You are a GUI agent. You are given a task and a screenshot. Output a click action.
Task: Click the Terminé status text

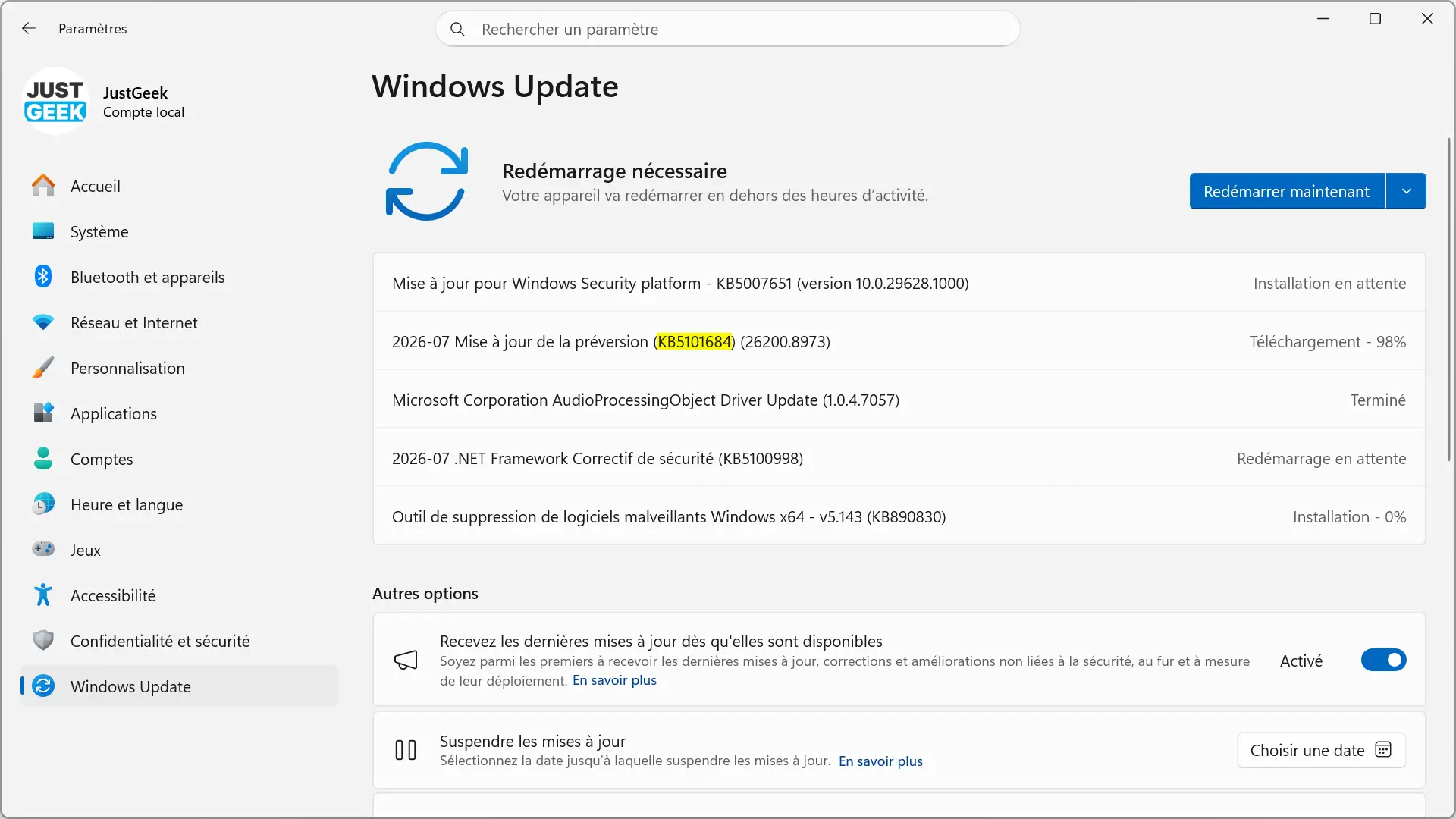tap(1378, 400)
